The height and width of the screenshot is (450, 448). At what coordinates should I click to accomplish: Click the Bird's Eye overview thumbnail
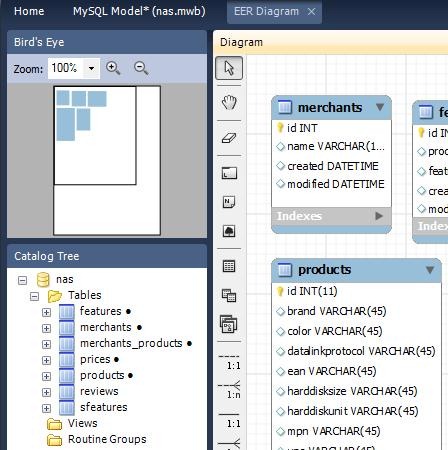click(107, 160)
